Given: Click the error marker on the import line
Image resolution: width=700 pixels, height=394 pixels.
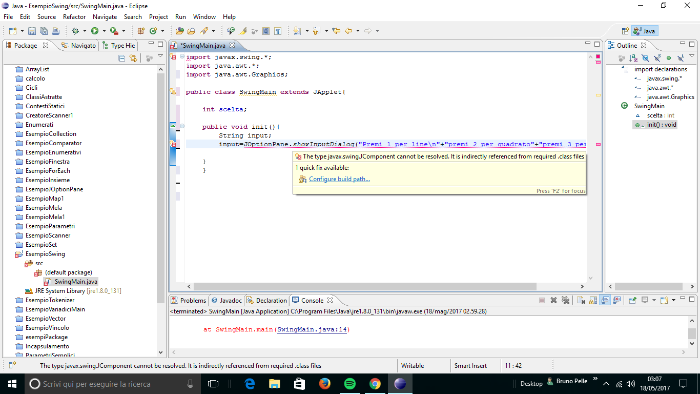Looking at the screenshot, I should click(173, 57).
